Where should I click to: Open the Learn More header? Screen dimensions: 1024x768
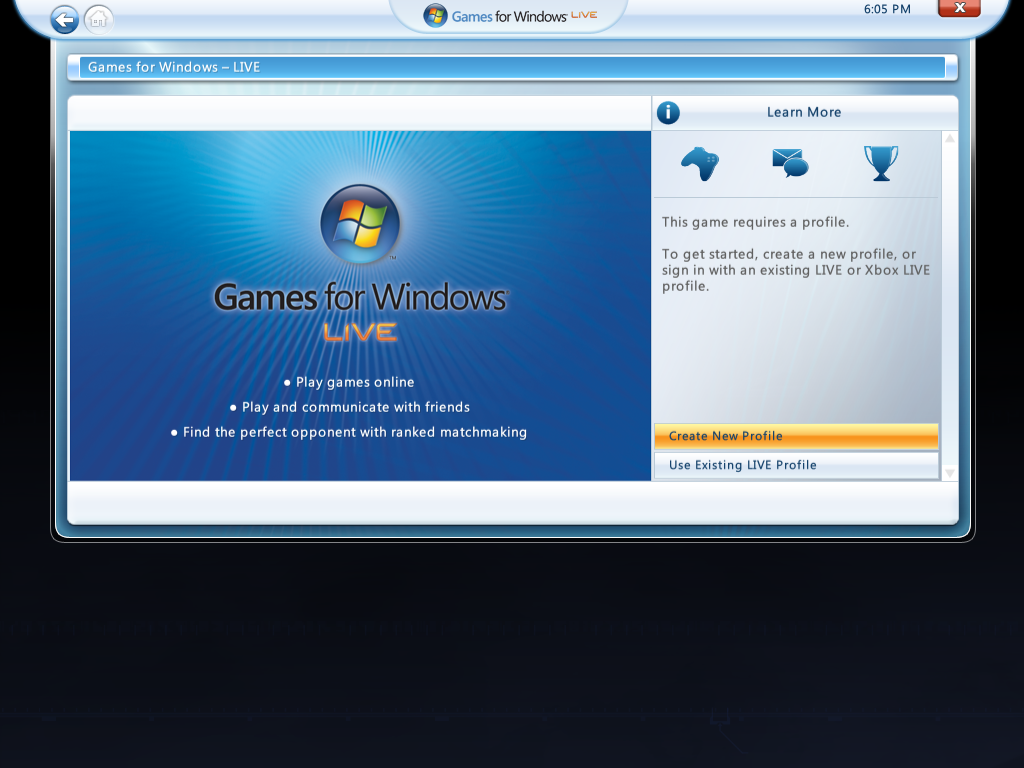[804, 112]
